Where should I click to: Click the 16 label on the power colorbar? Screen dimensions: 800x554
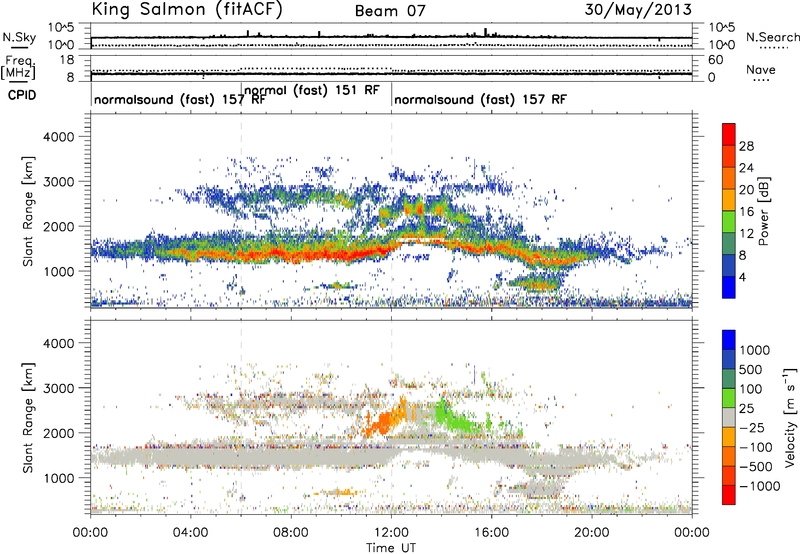(746, 212)
